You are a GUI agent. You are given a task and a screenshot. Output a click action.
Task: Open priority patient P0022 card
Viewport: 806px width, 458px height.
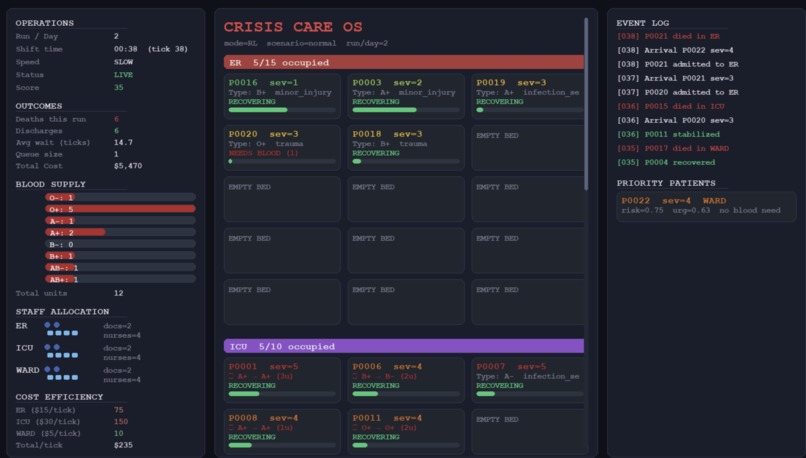click(x=706, y=206)
